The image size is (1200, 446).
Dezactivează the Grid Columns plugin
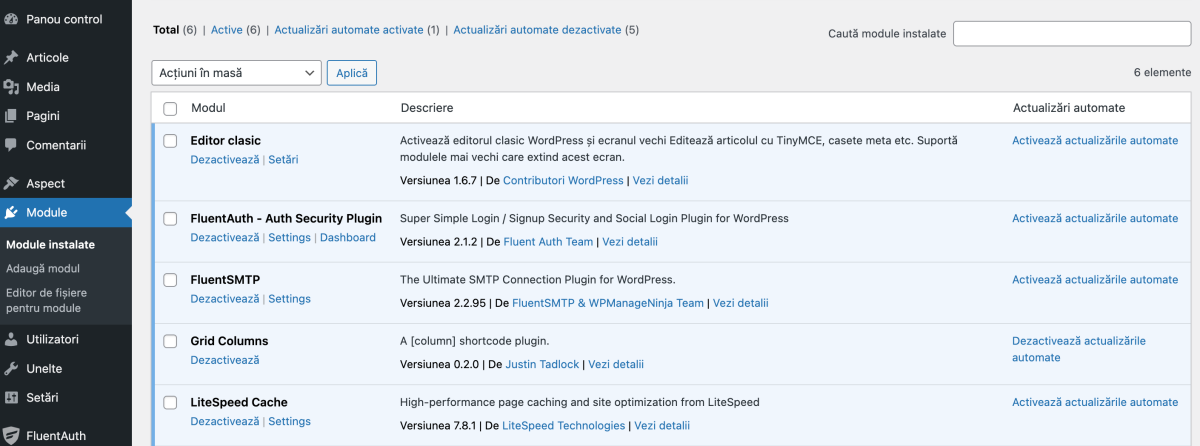pos(225,359)
